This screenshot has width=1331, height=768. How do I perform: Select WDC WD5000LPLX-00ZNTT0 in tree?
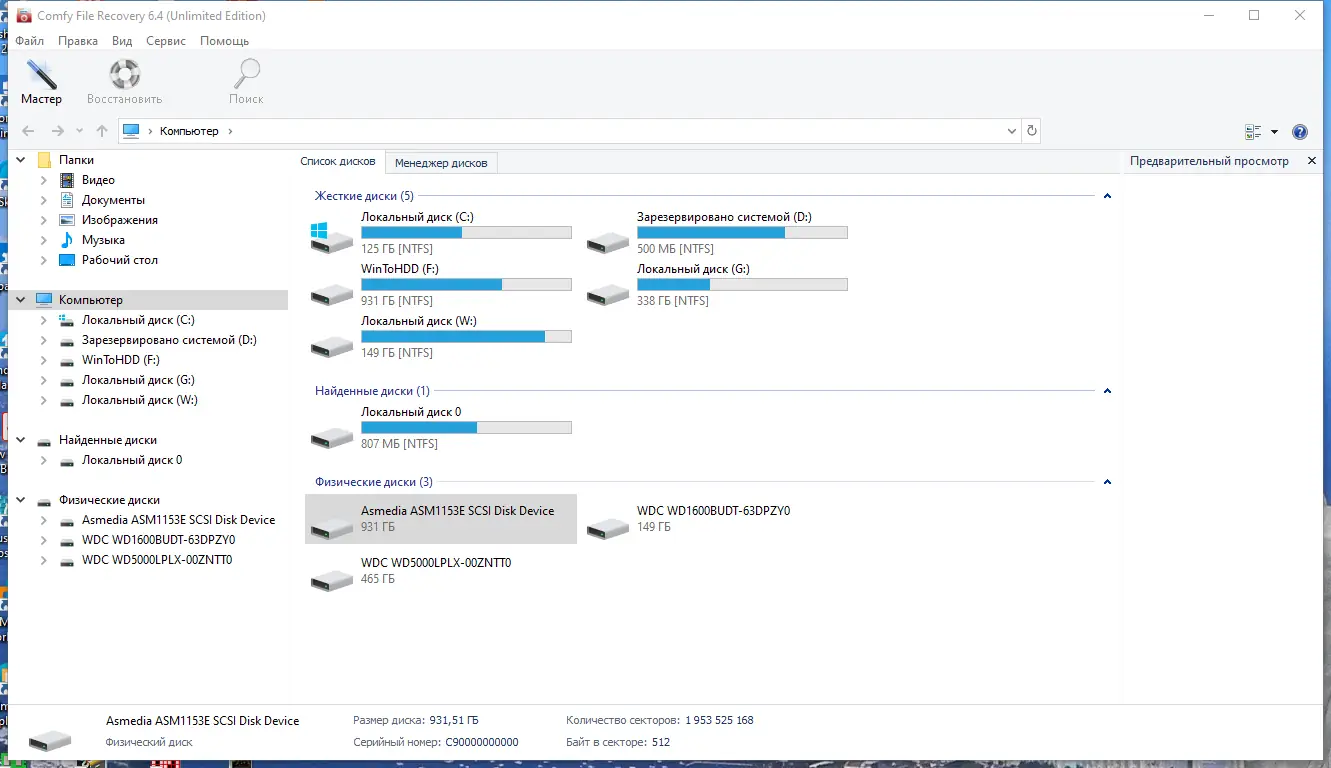point(157,560)
